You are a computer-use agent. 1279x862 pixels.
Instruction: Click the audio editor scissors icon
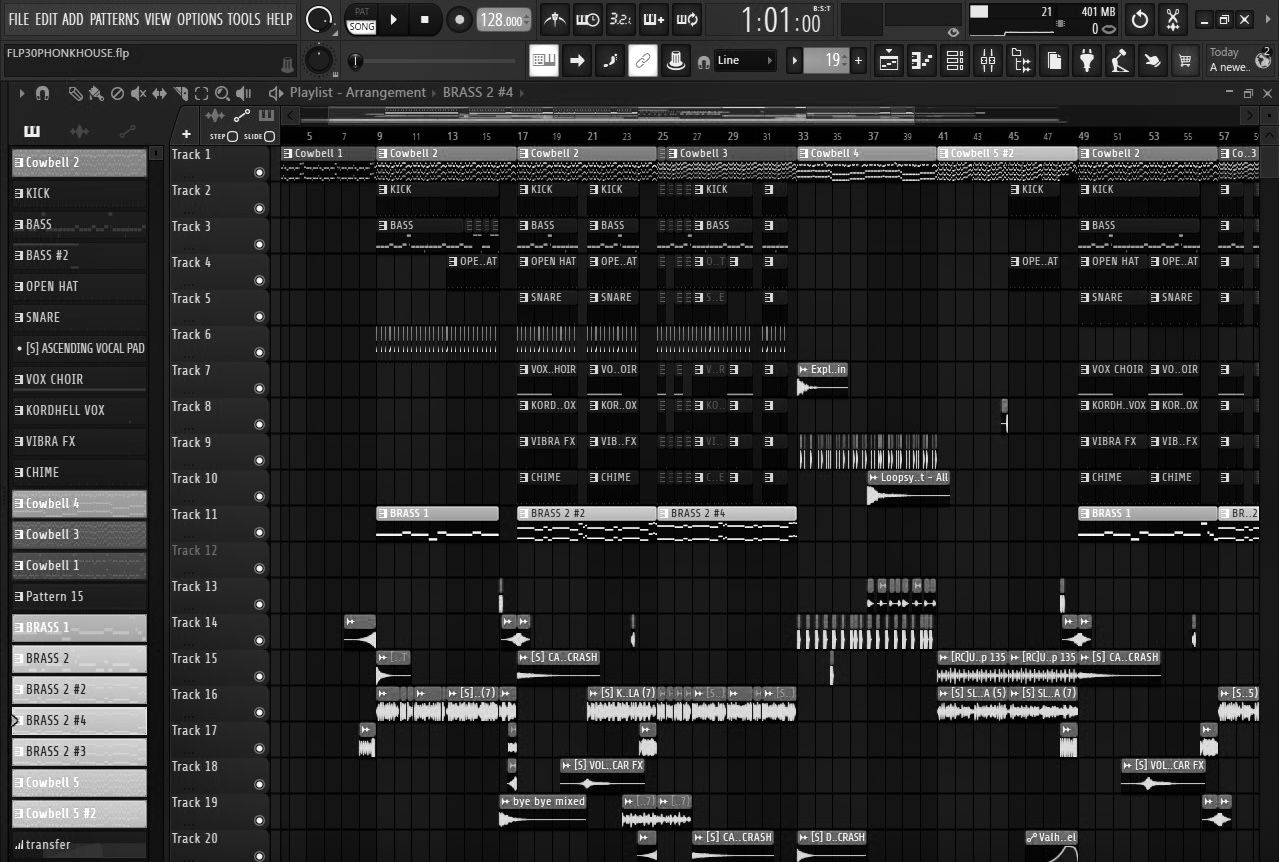pyautogui.click(x=1173, y=19)
